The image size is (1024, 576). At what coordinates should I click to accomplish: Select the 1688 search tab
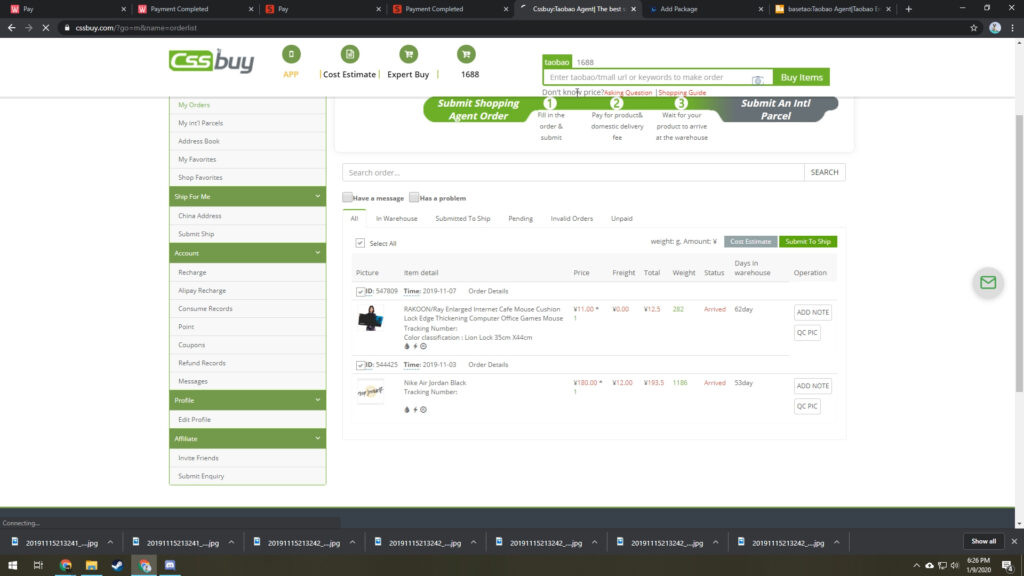pos(585,62)
